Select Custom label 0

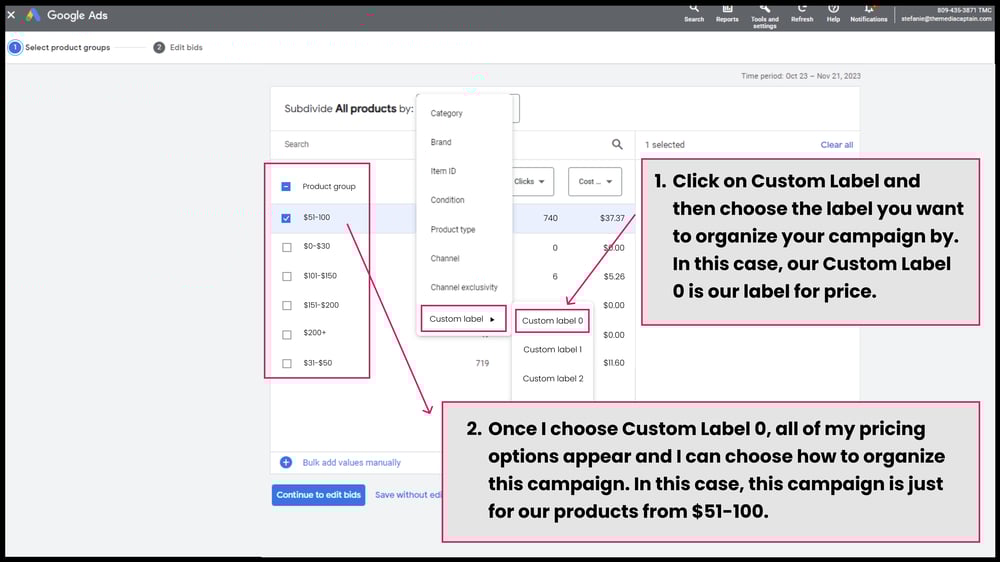[552, 321]
